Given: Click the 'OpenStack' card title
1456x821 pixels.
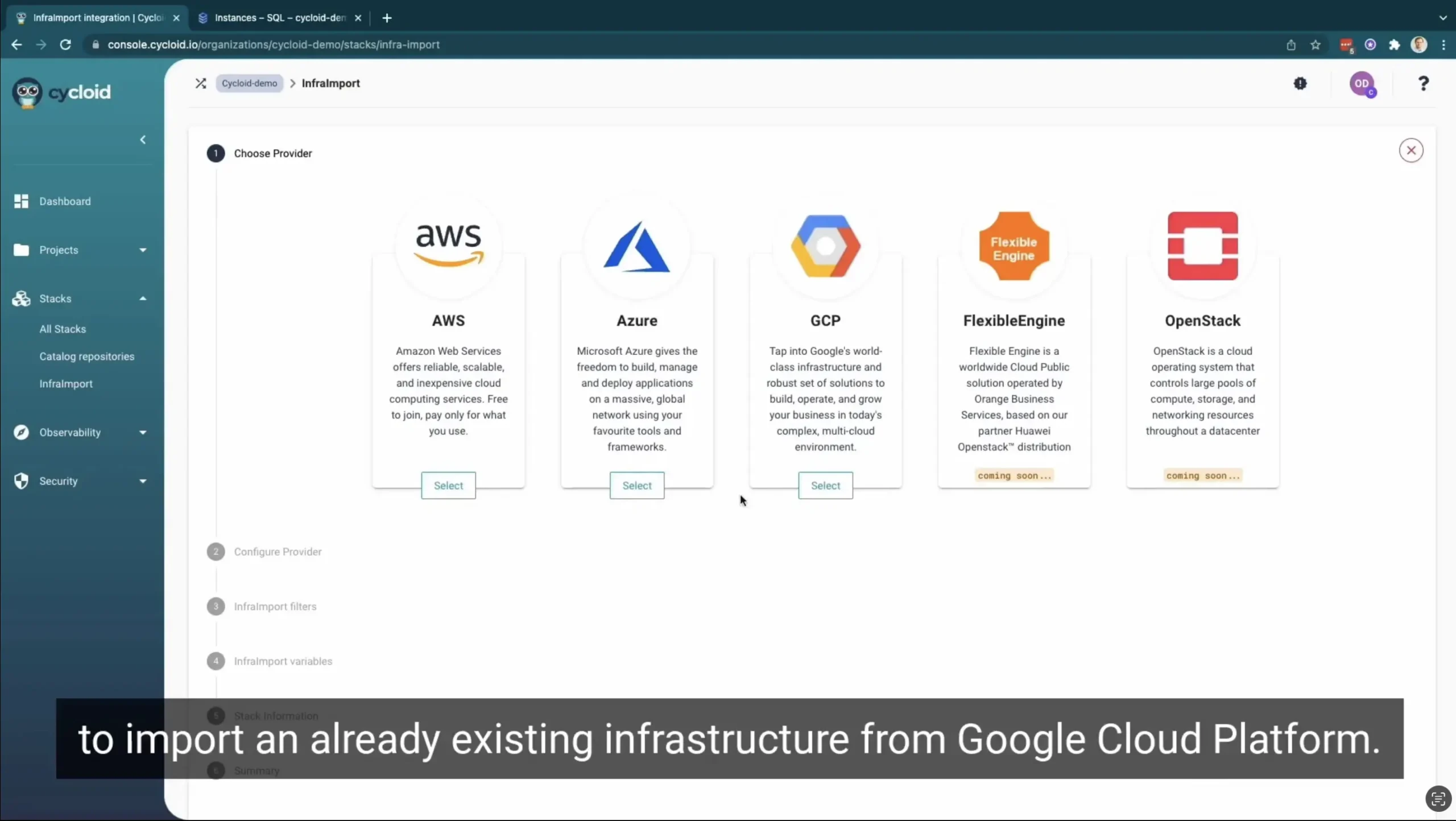Looking at the screenshot, I should click(1203, 321).
